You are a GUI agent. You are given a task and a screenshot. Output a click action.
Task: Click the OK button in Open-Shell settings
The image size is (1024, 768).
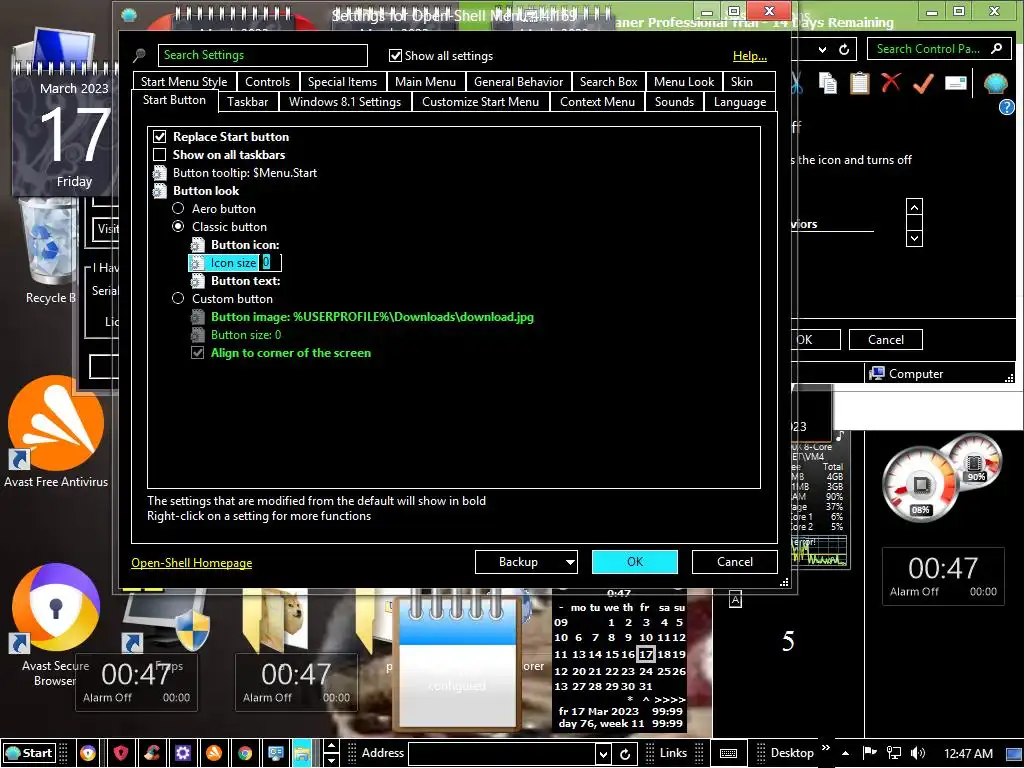635,562
